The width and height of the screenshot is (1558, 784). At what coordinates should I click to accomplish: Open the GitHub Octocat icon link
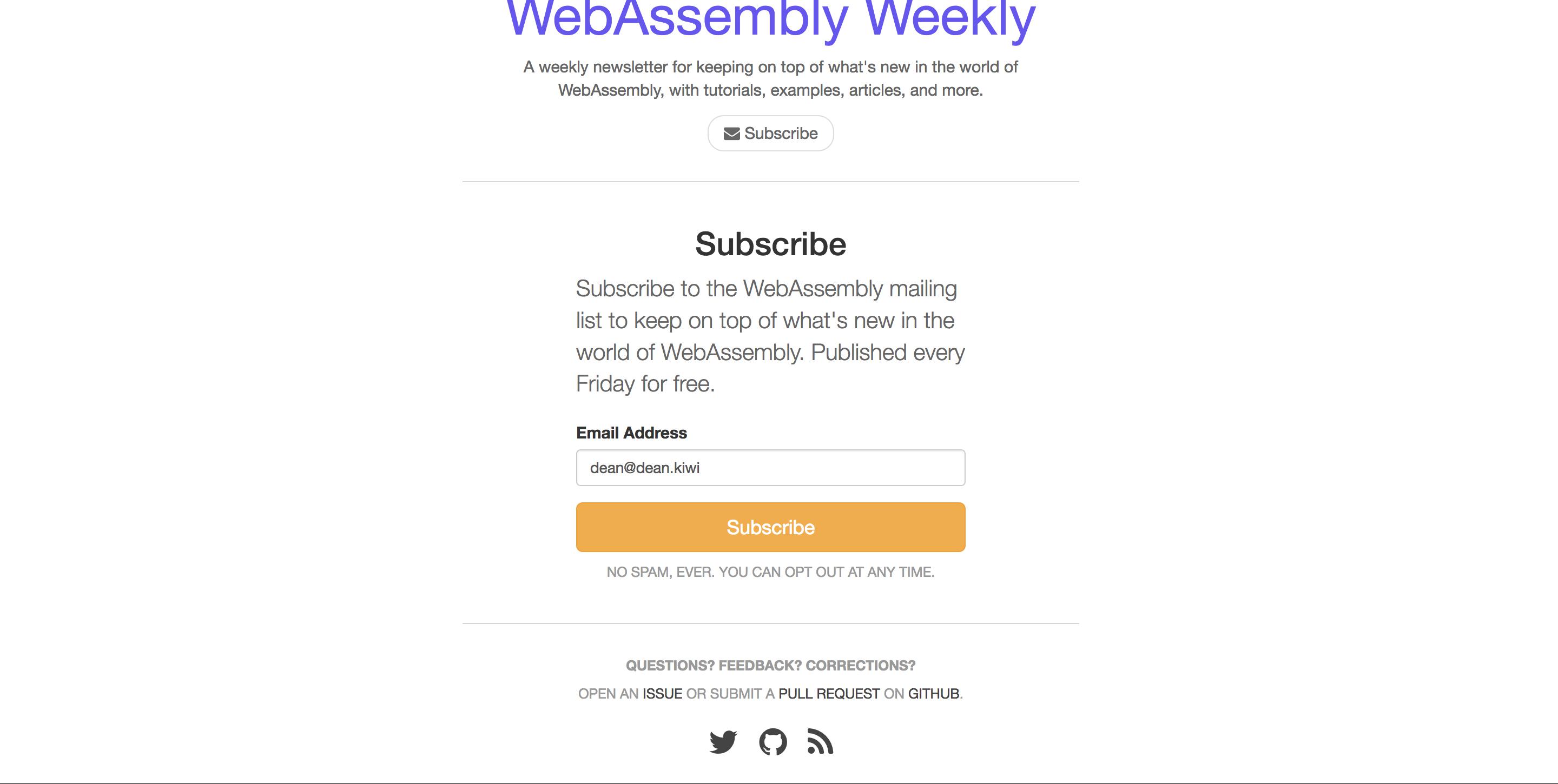[x=773, y=742]
